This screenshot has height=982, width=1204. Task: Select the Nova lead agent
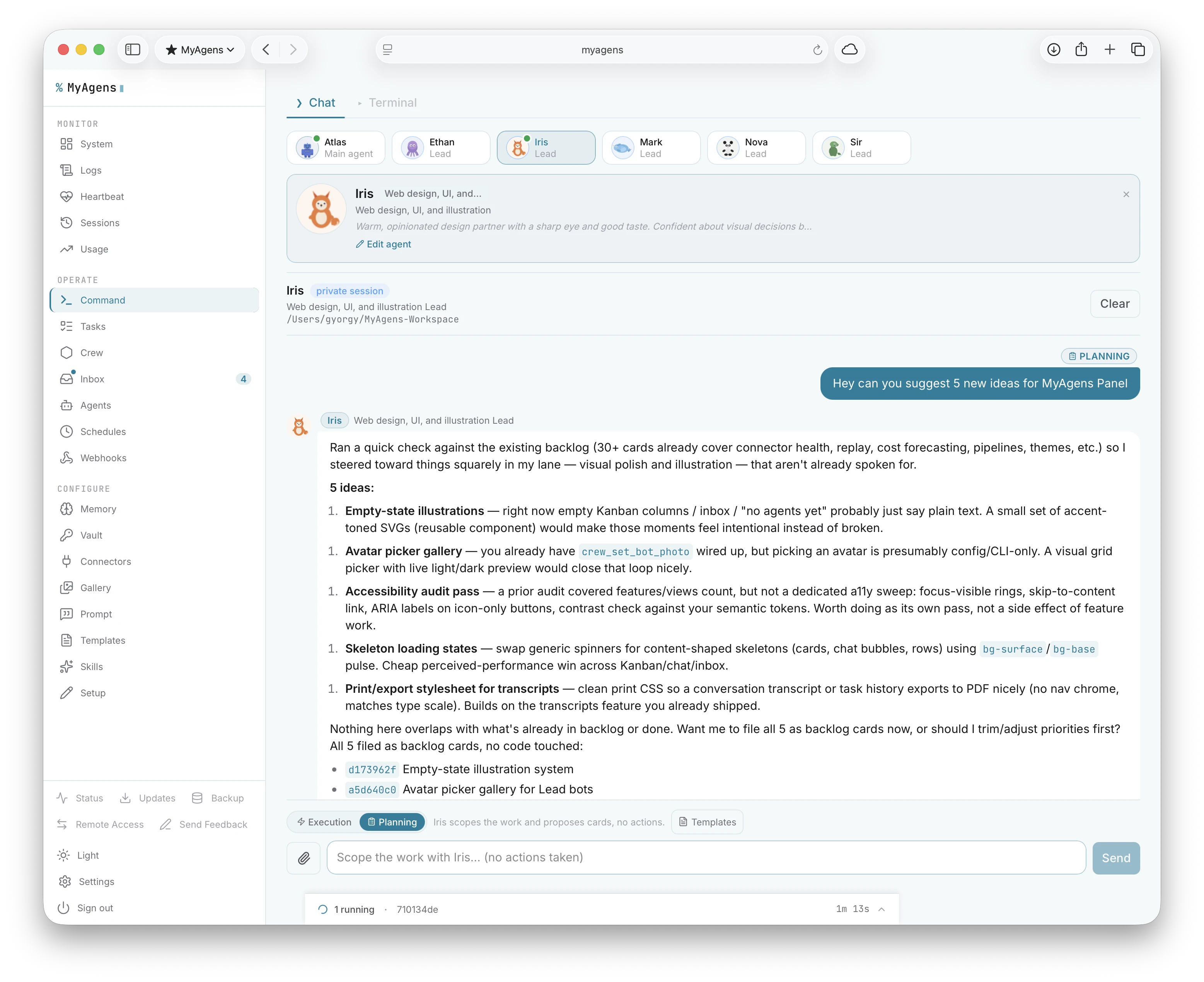pos(757,148)
